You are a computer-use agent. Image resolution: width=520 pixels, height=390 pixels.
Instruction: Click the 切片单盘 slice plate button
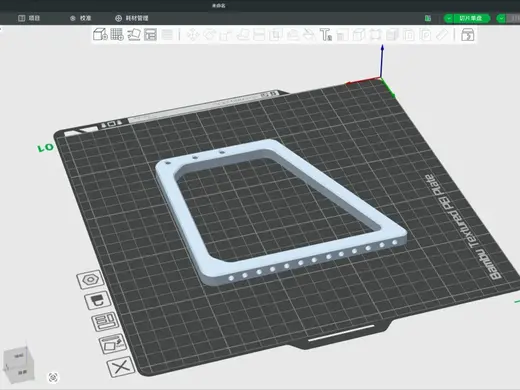pyautogui.click(x=471, y=18)
